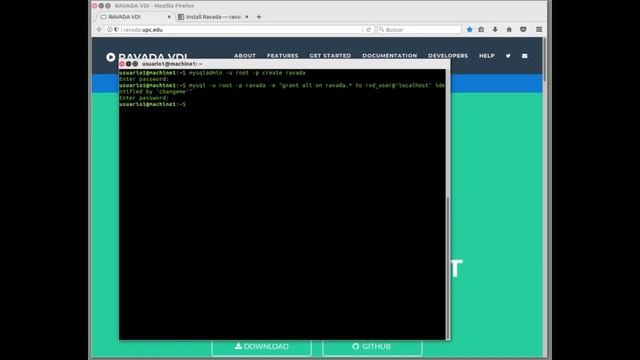The width and height of the screenshot is (640, 360).
Task: Open the GET STARTED navigation link
Action: click(x=330, y=56)
